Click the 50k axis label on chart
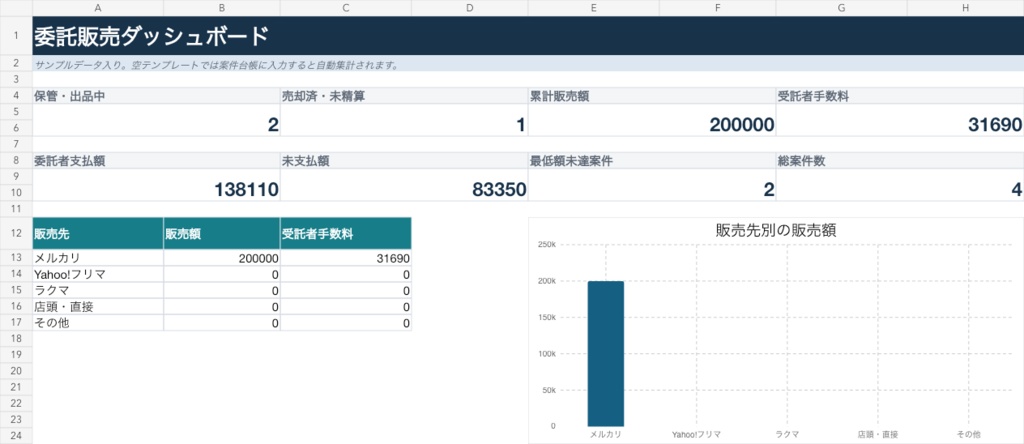The image size is (1024, 444). [x=547, y=390]
